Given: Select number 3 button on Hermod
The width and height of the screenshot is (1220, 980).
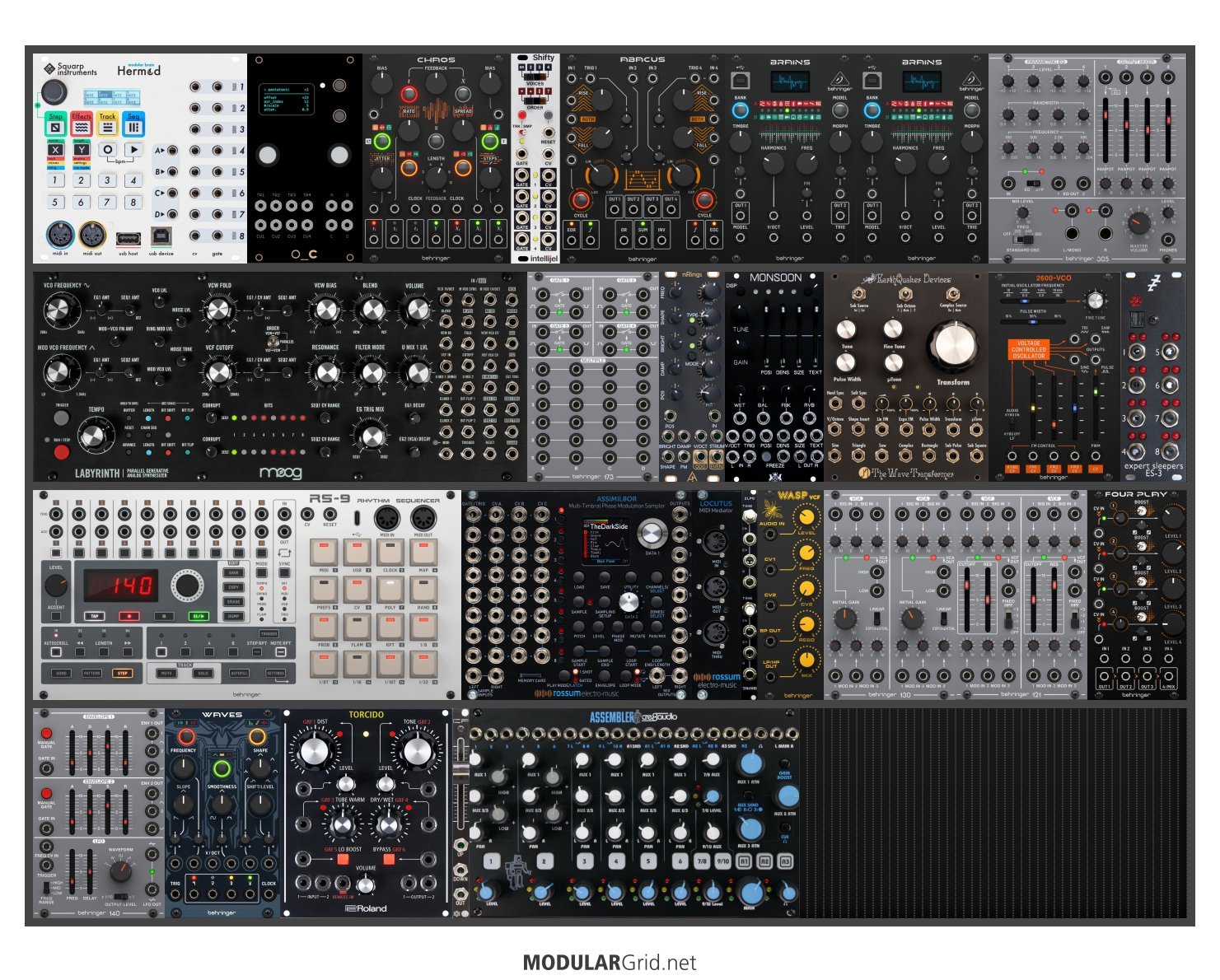Looking at the screenshot, I should 107,180.
